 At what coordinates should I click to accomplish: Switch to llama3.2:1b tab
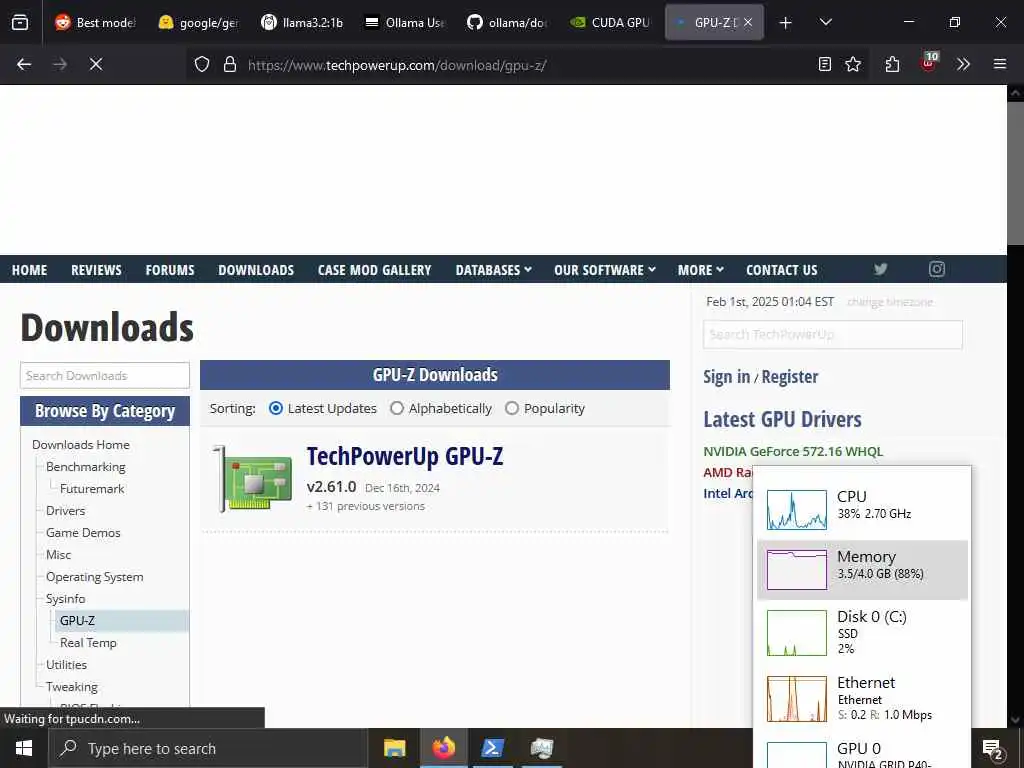[x=302, y=22]
